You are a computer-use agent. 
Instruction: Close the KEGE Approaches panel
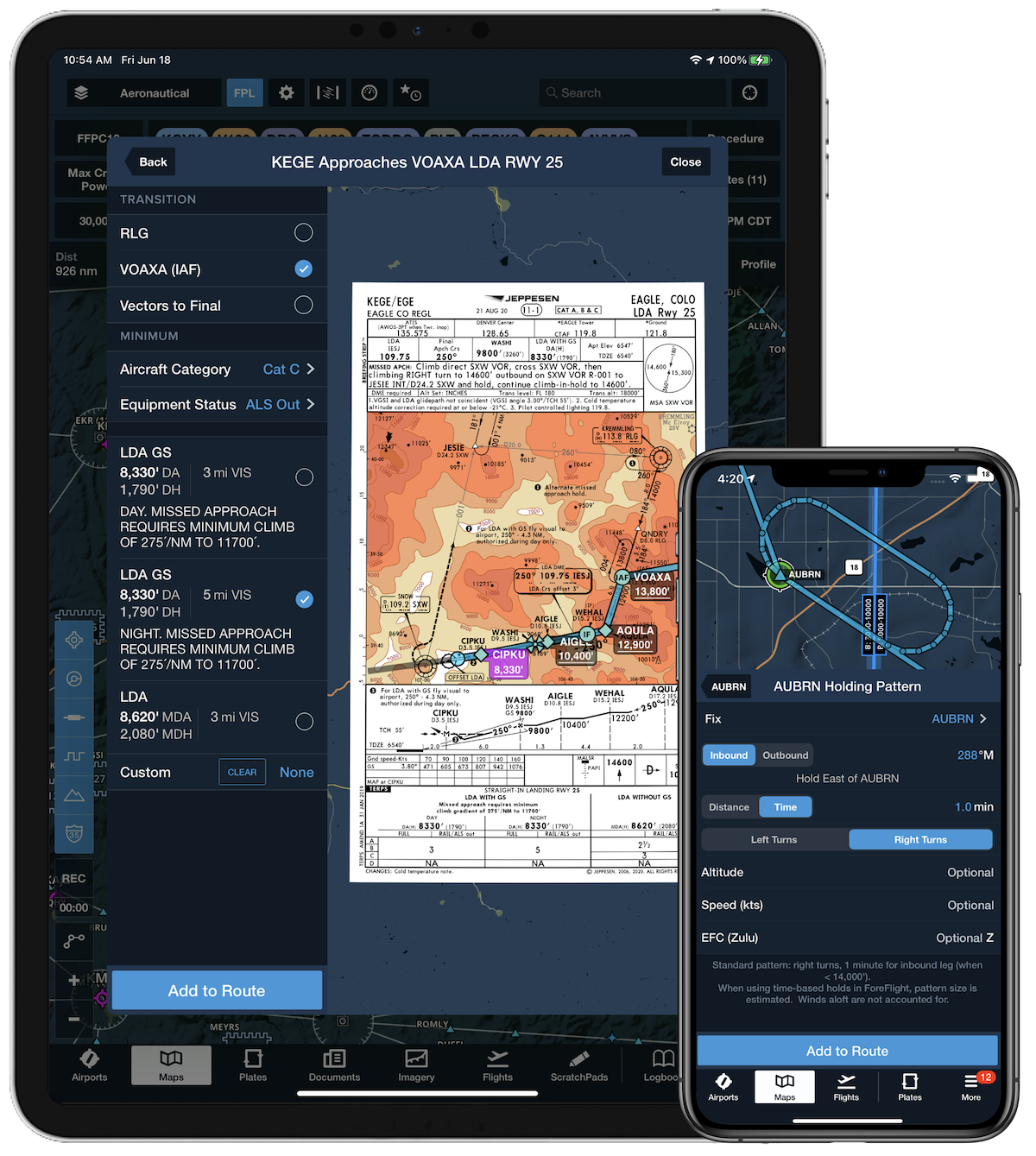coord(685,162)
